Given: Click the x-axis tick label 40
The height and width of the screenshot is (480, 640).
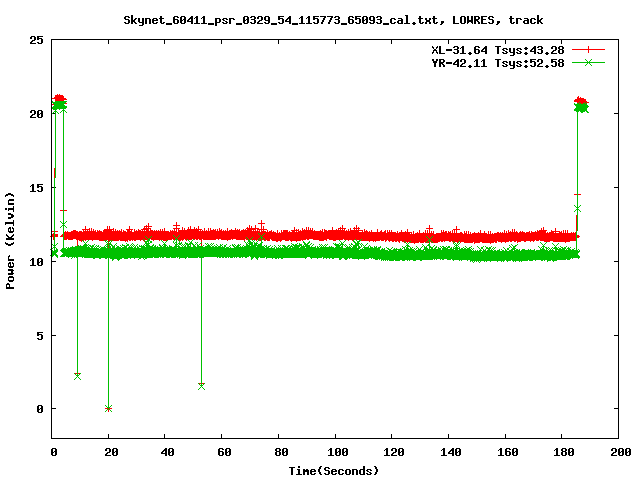Looking at the screenshot, I should click(x=167, y=452).
